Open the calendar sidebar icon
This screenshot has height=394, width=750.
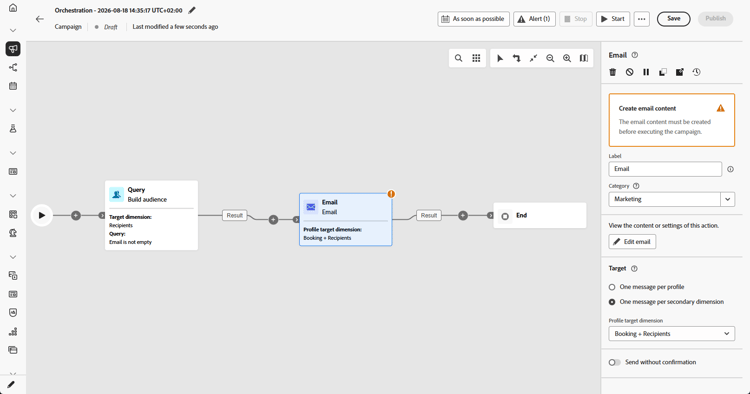(x=13, y=86)
